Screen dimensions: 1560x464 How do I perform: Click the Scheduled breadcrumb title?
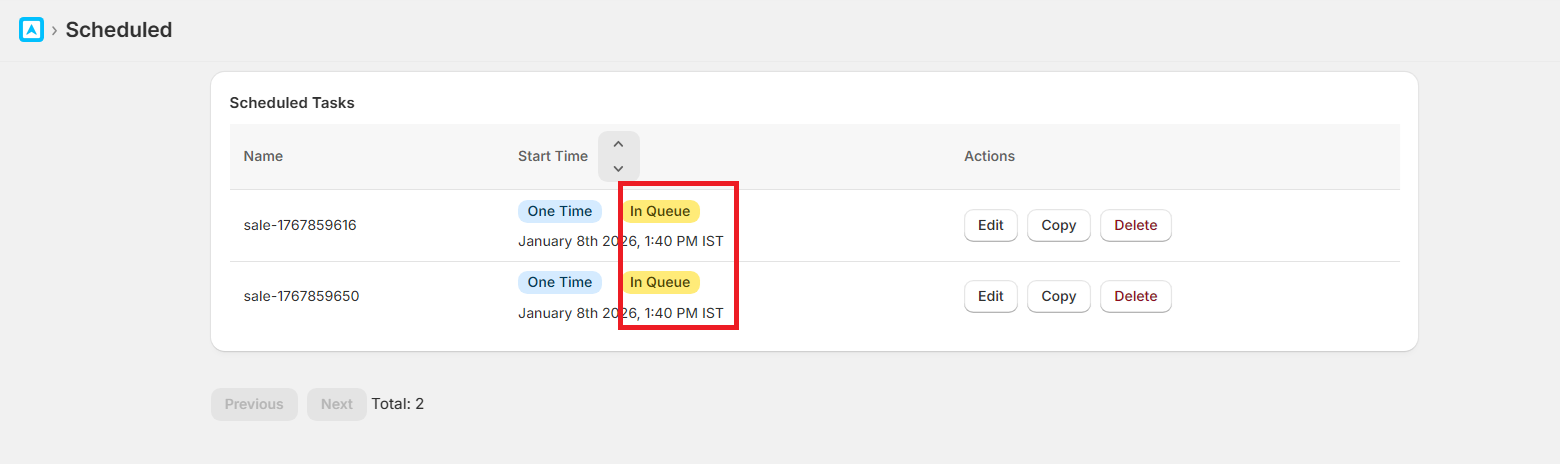[119, 30]
